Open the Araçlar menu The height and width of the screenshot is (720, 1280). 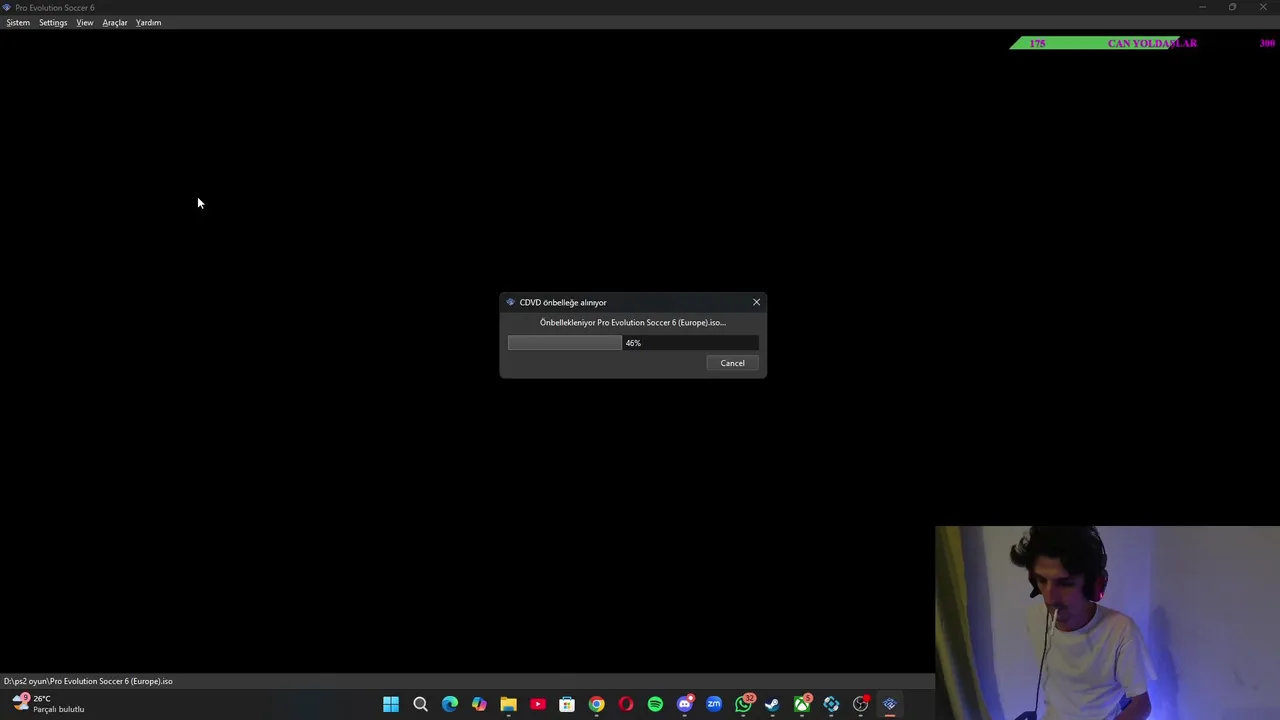click(115, 22)
